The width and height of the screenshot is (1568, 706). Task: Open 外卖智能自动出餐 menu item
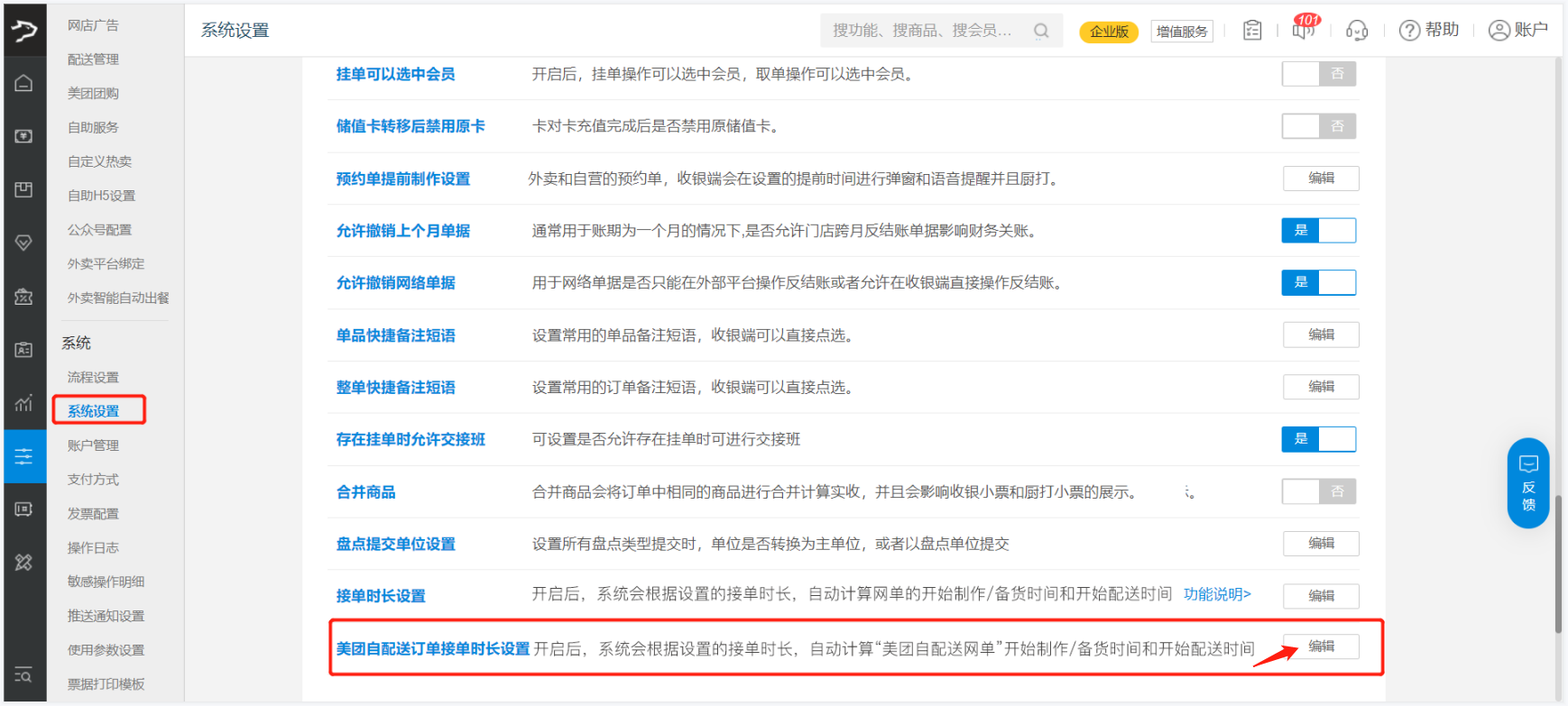pyautogui.click(x=118, y=298)
